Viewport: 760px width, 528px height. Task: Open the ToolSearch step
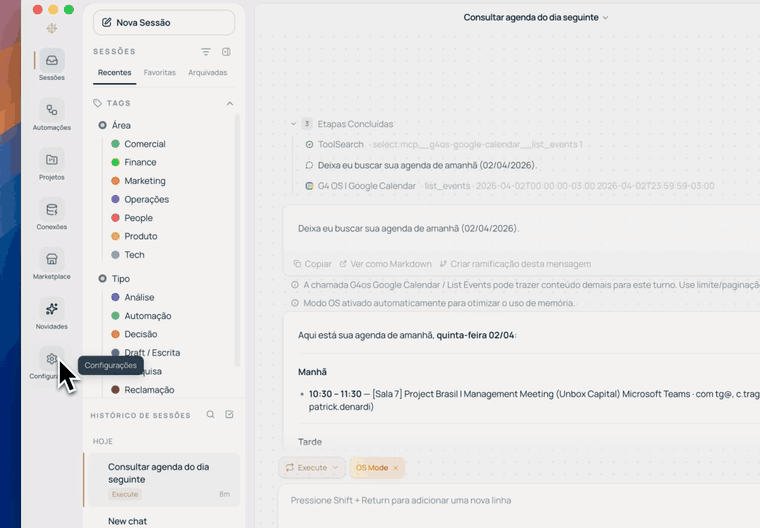(341, 144)
